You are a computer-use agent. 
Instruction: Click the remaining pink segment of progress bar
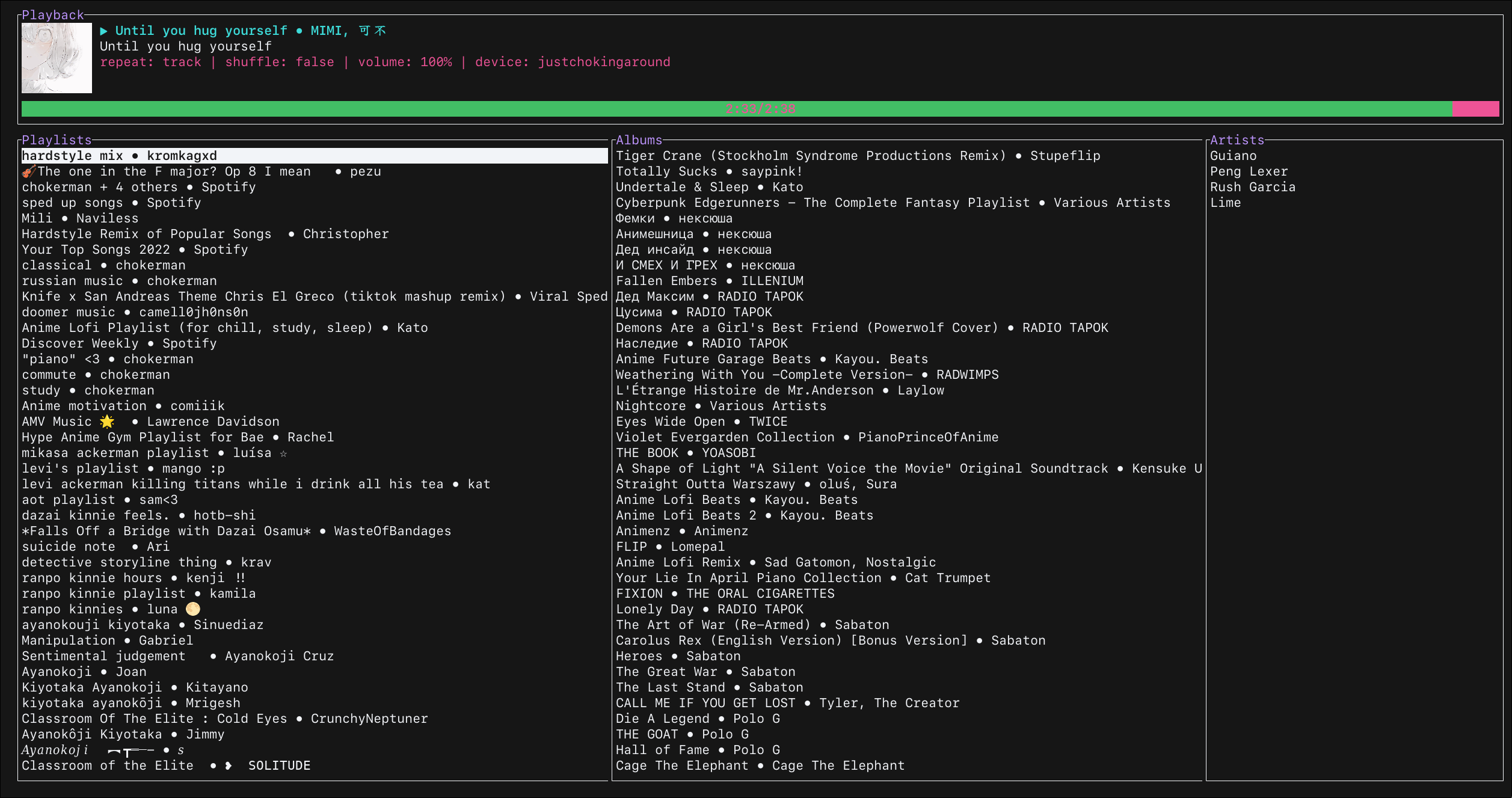1475,109
